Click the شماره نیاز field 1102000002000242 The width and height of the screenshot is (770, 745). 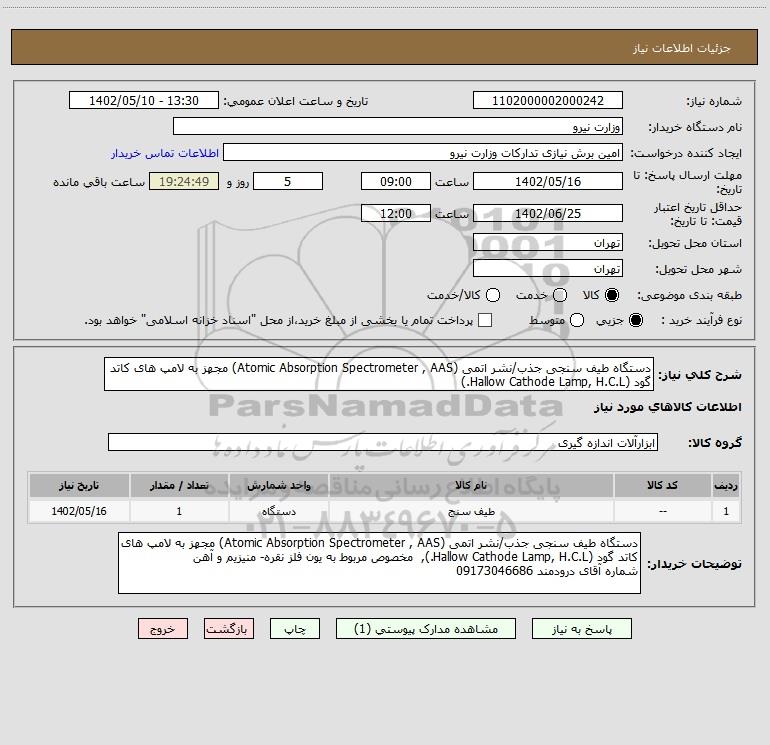(548, 100)
